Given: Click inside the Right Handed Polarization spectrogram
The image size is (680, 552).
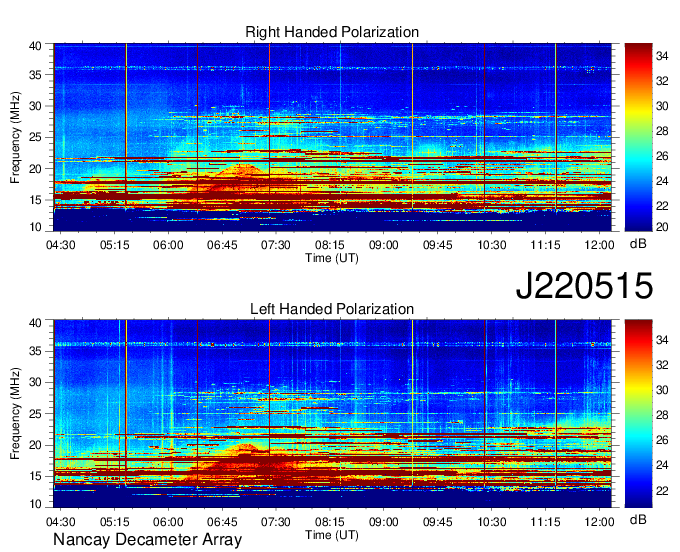Looking at the screenshot, I should click(x=332, y=137).
